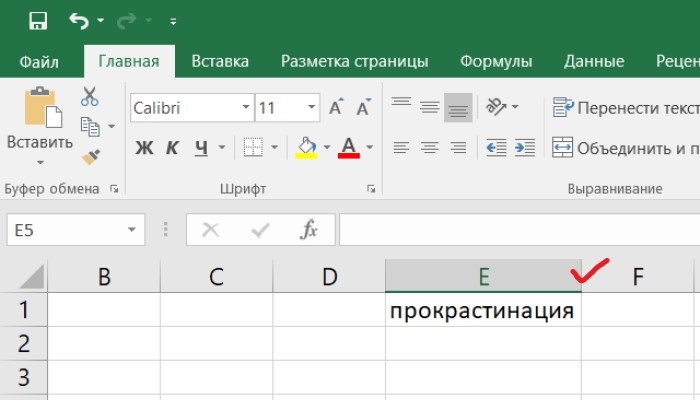
Task: Increase font size with large A
Action: pos(337,107)
